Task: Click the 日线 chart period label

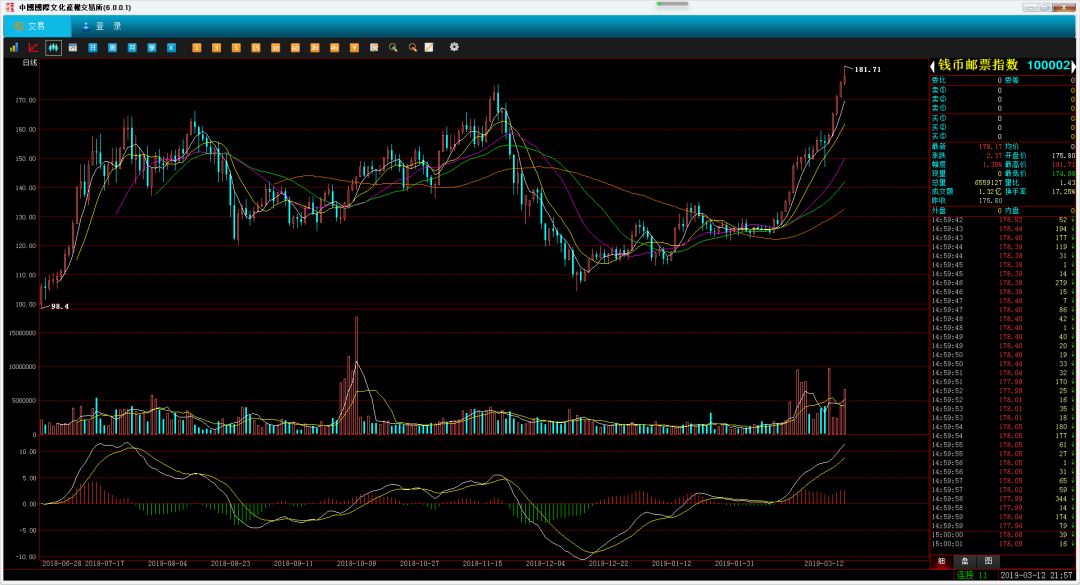Action: 30,63
